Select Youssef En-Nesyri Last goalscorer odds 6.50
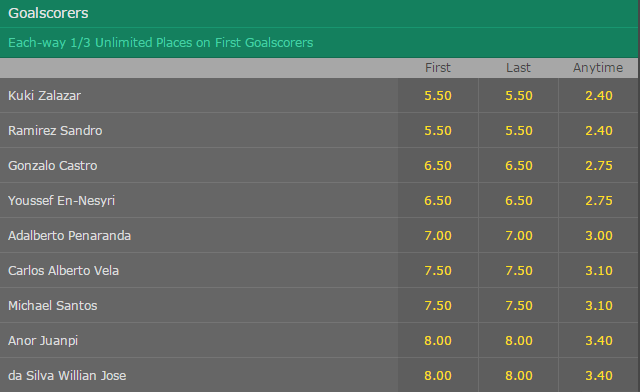 (x=518, y=201)
